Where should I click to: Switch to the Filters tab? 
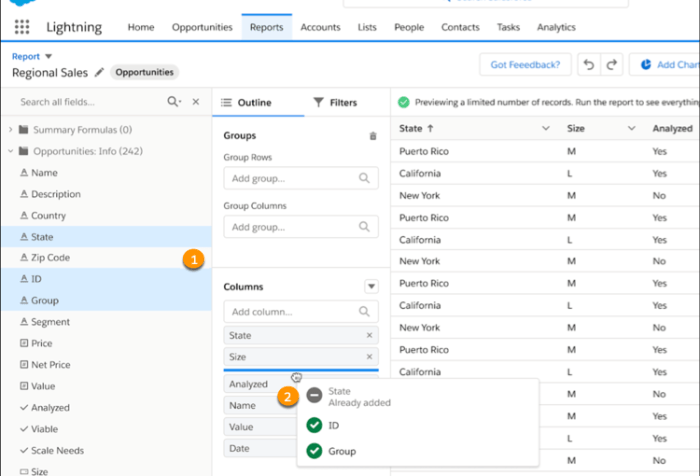tap(334, 102)
